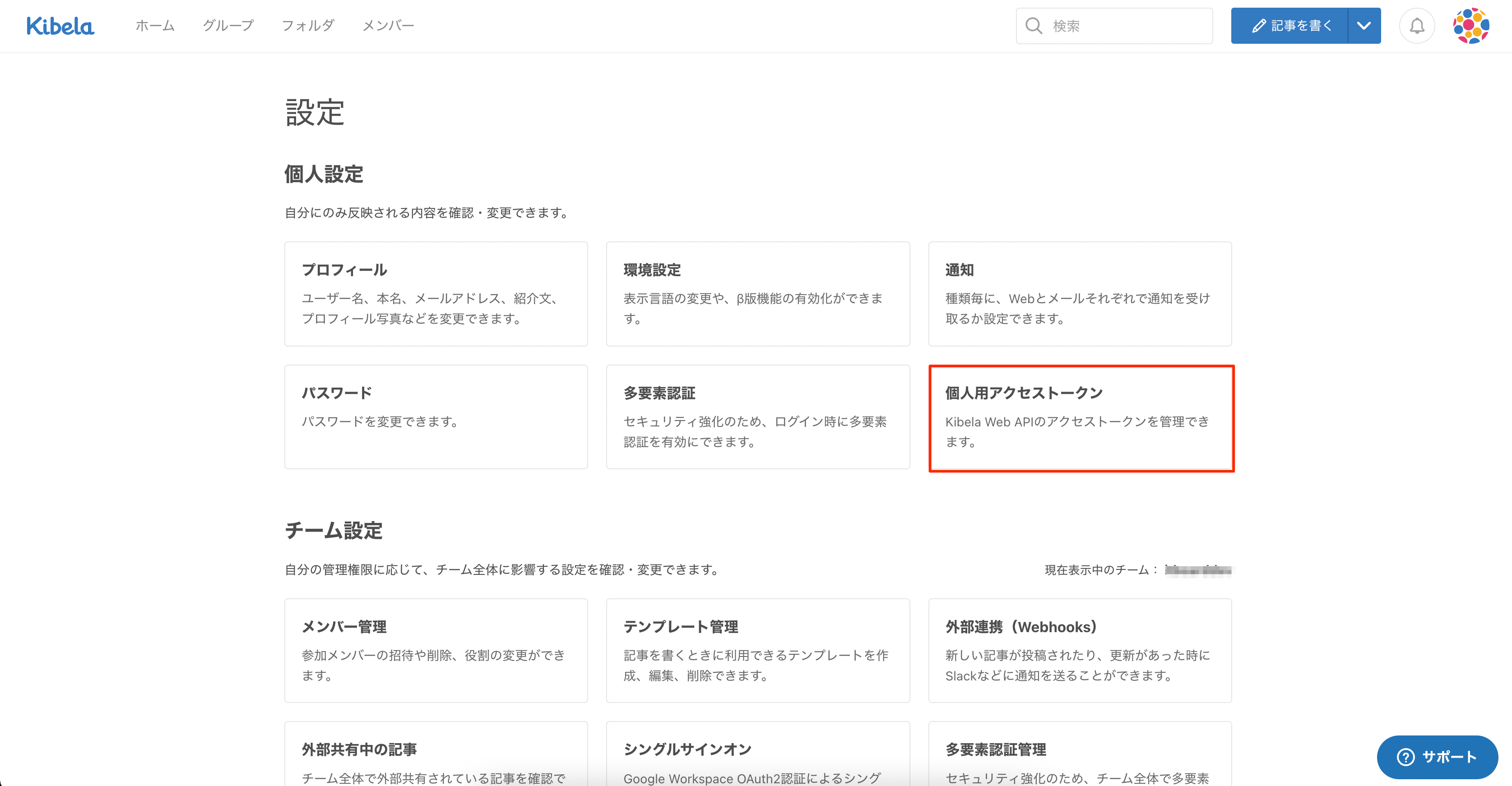The height and width of the screenshot is (786, 1512).
Task: Open the notifications bell
Action: coord(1417,26)
